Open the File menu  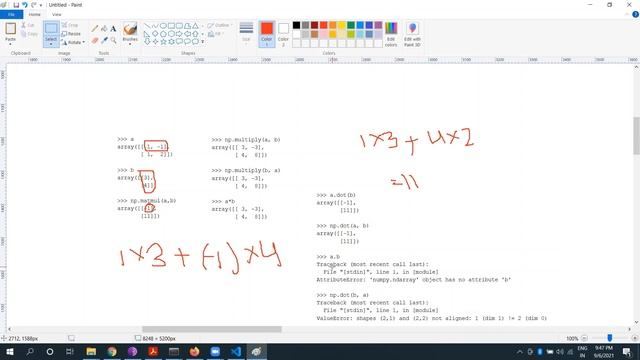coord(11,14)
